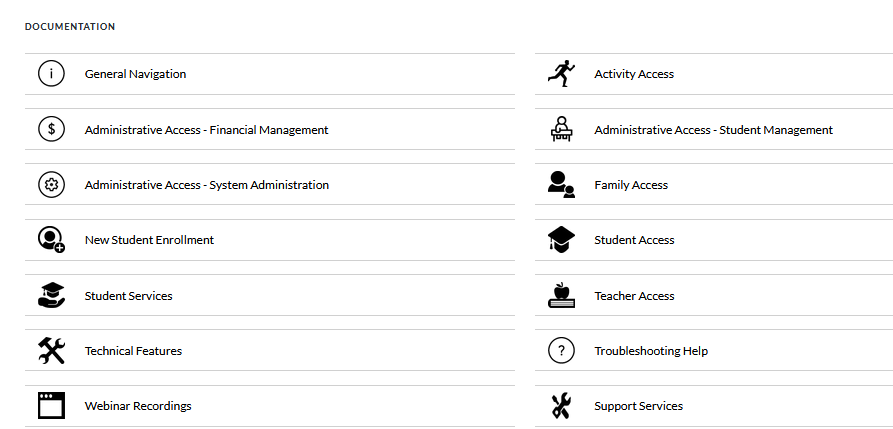
Task: Go to Family Access documentation
Action: (x=631, y=185)
